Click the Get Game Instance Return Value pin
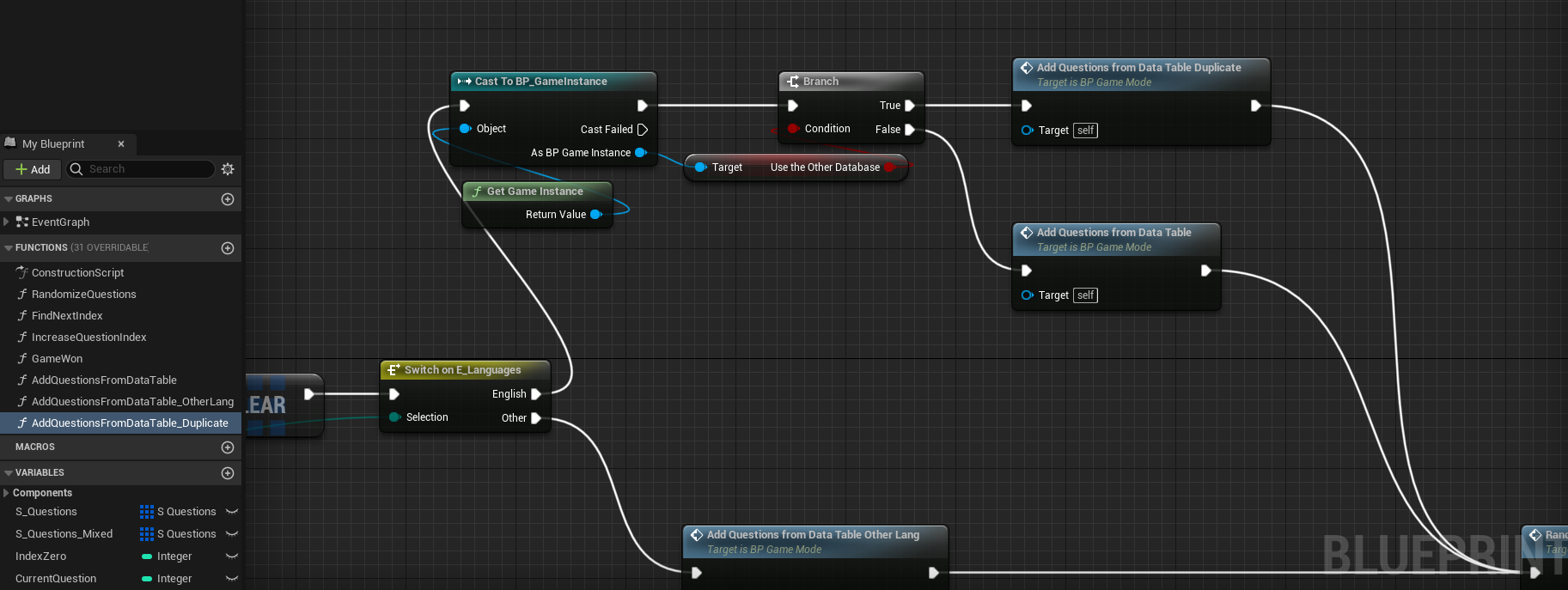 595,215
